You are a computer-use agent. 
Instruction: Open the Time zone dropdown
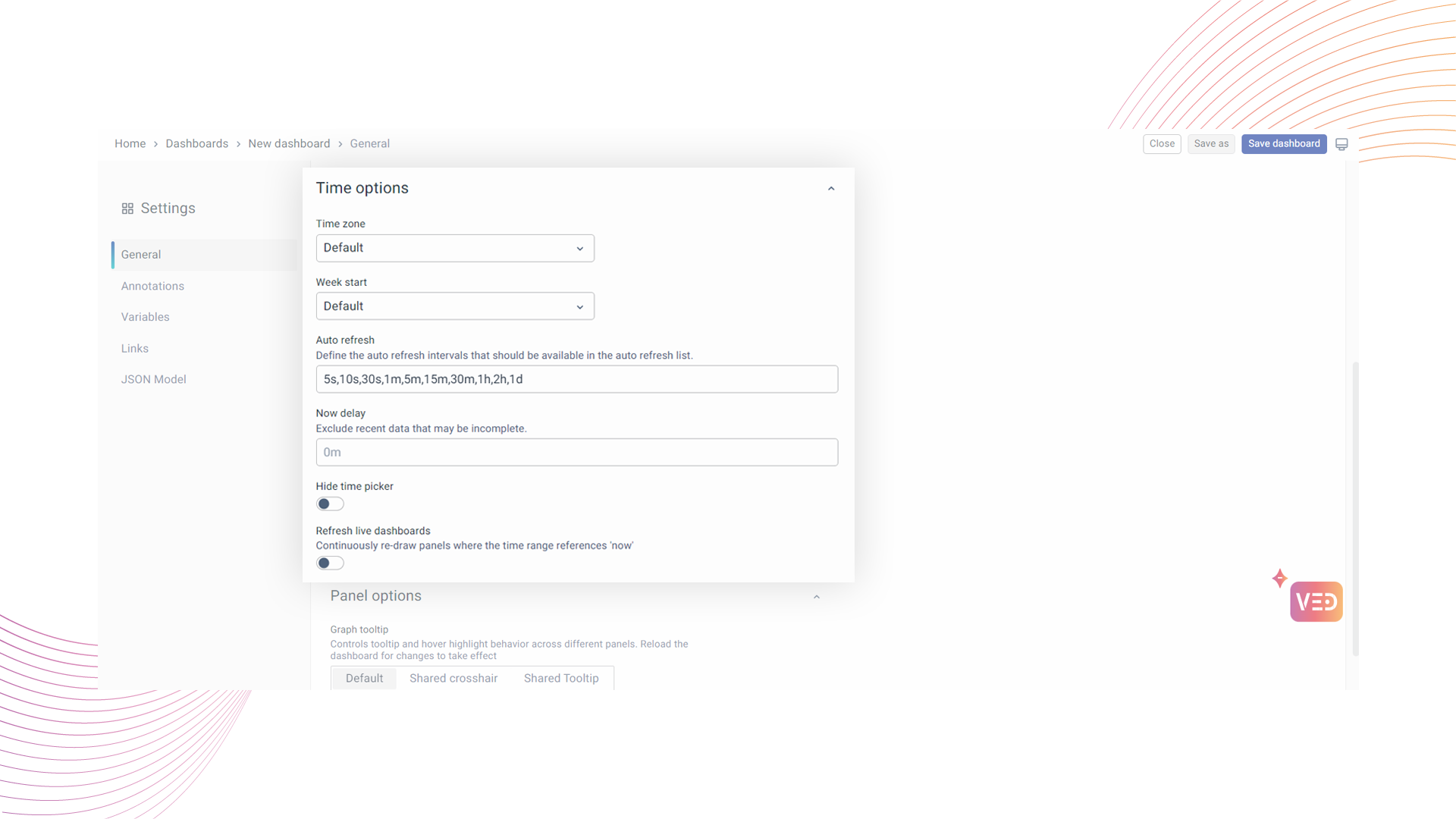(x=455, y=248)
